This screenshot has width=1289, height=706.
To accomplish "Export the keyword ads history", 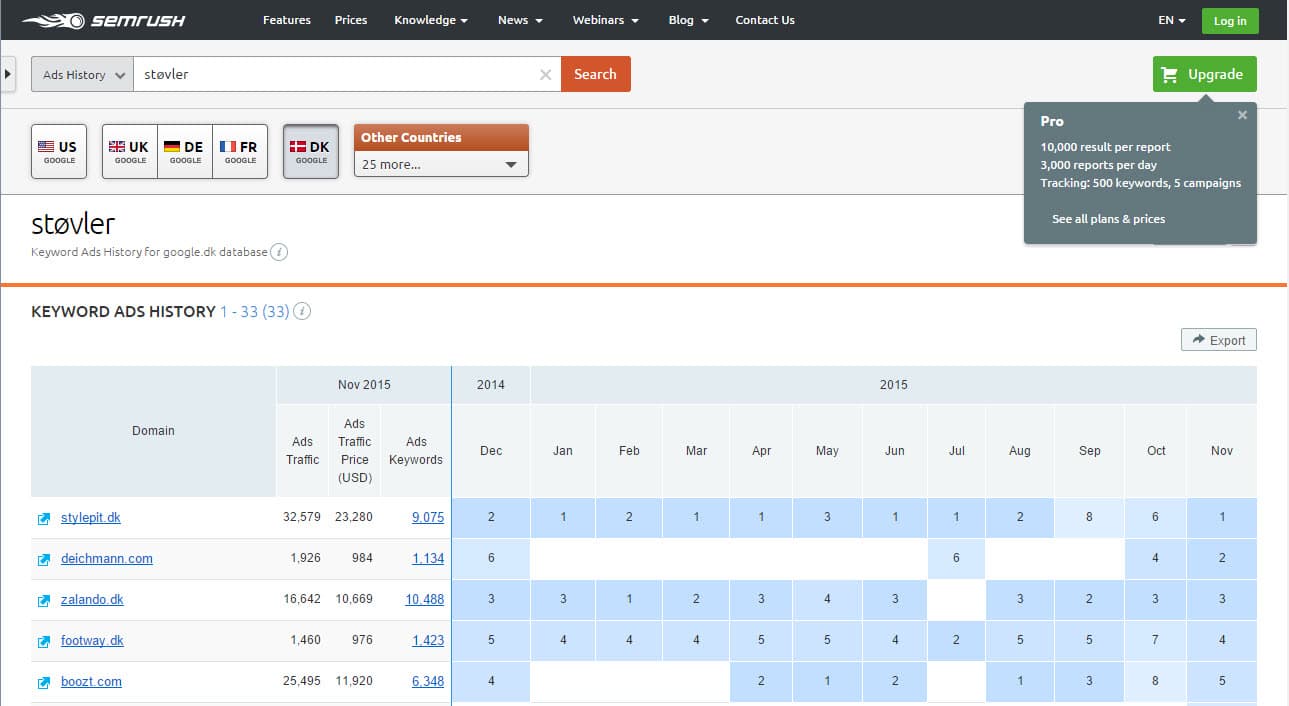I will 1218,340.
